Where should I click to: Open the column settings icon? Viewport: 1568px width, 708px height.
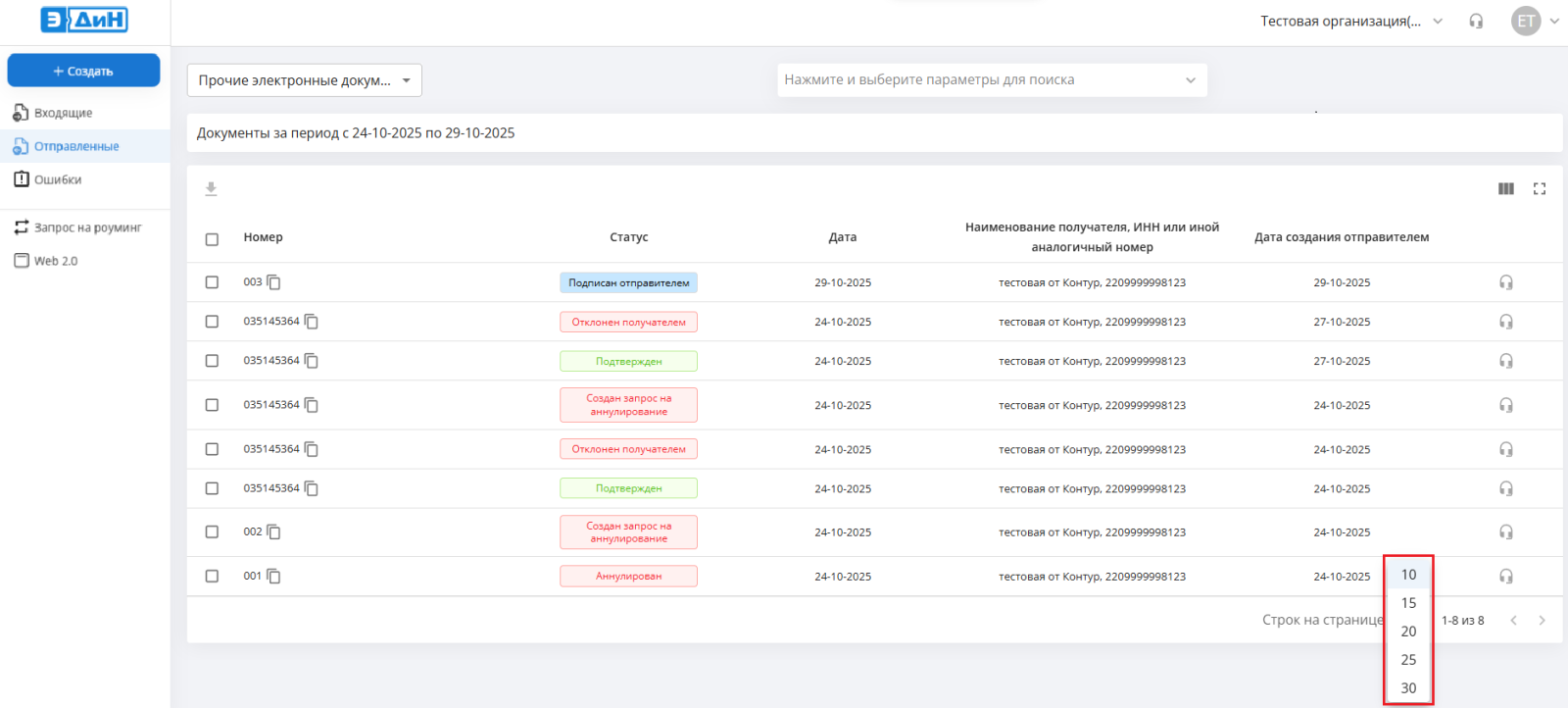point(1506,189)
